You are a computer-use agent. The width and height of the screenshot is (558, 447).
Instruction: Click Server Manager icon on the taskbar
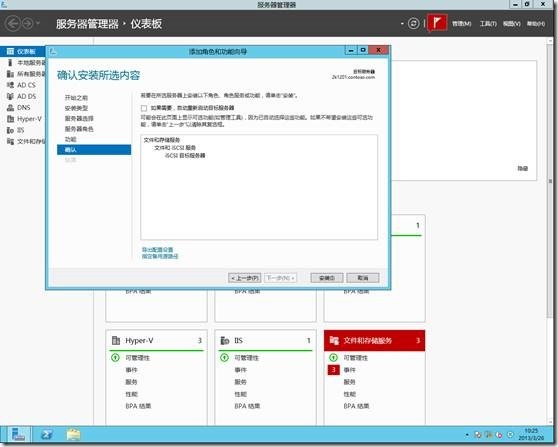(x=18, y=435)
